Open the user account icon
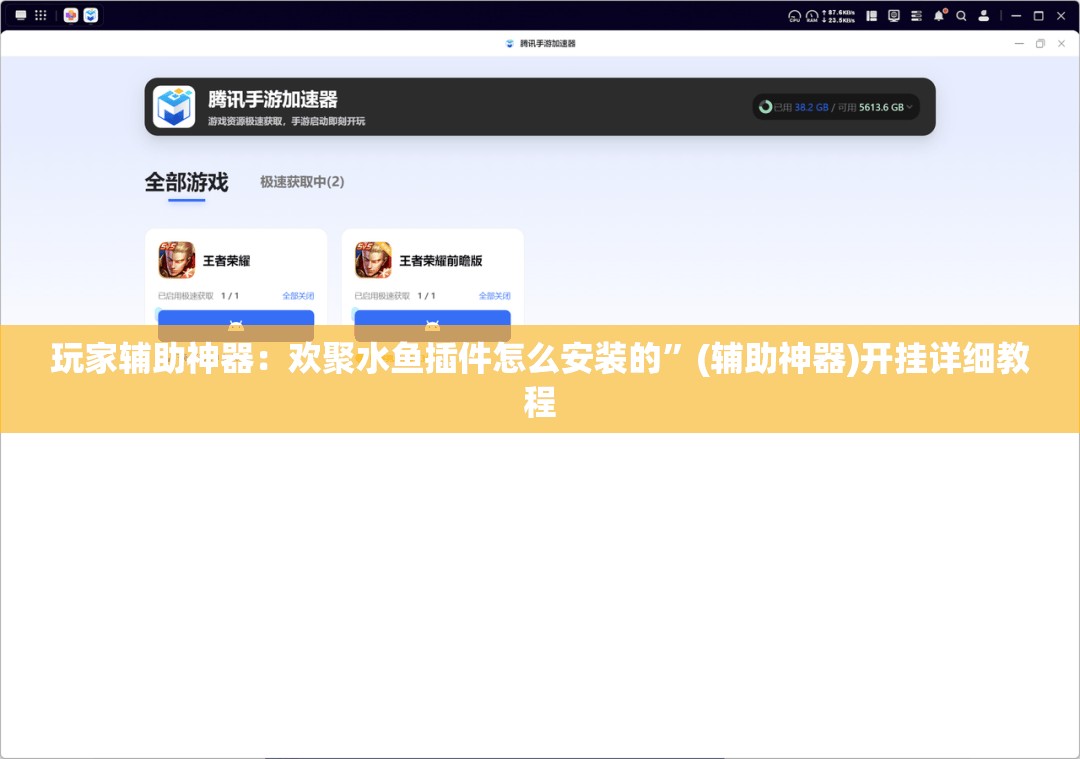1080x759 pixels. (984, 16)
